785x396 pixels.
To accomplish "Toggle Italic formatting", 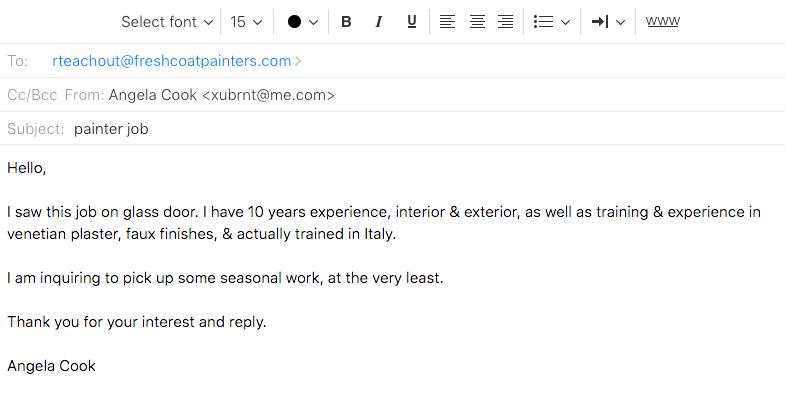I will click(x=379, y=22).
